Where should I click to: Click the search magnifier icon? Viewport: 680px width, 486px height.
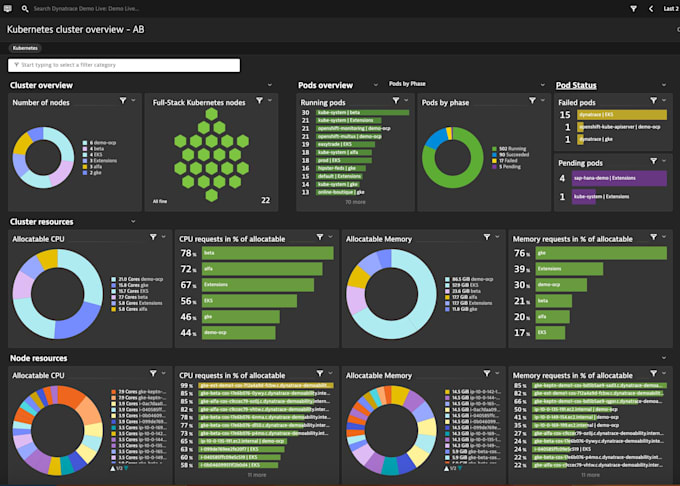25,8
